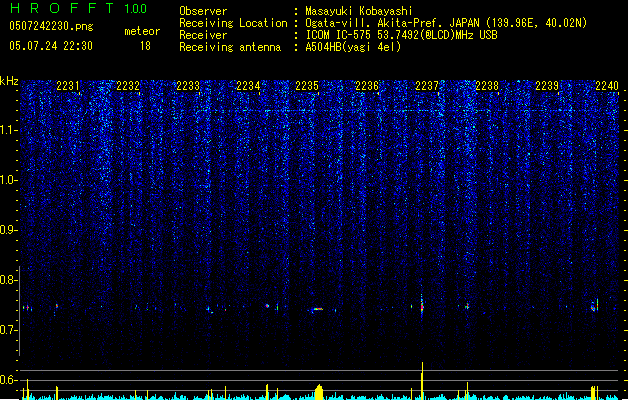
Task: Click the 2235 time marker
Action: [307, 86]
